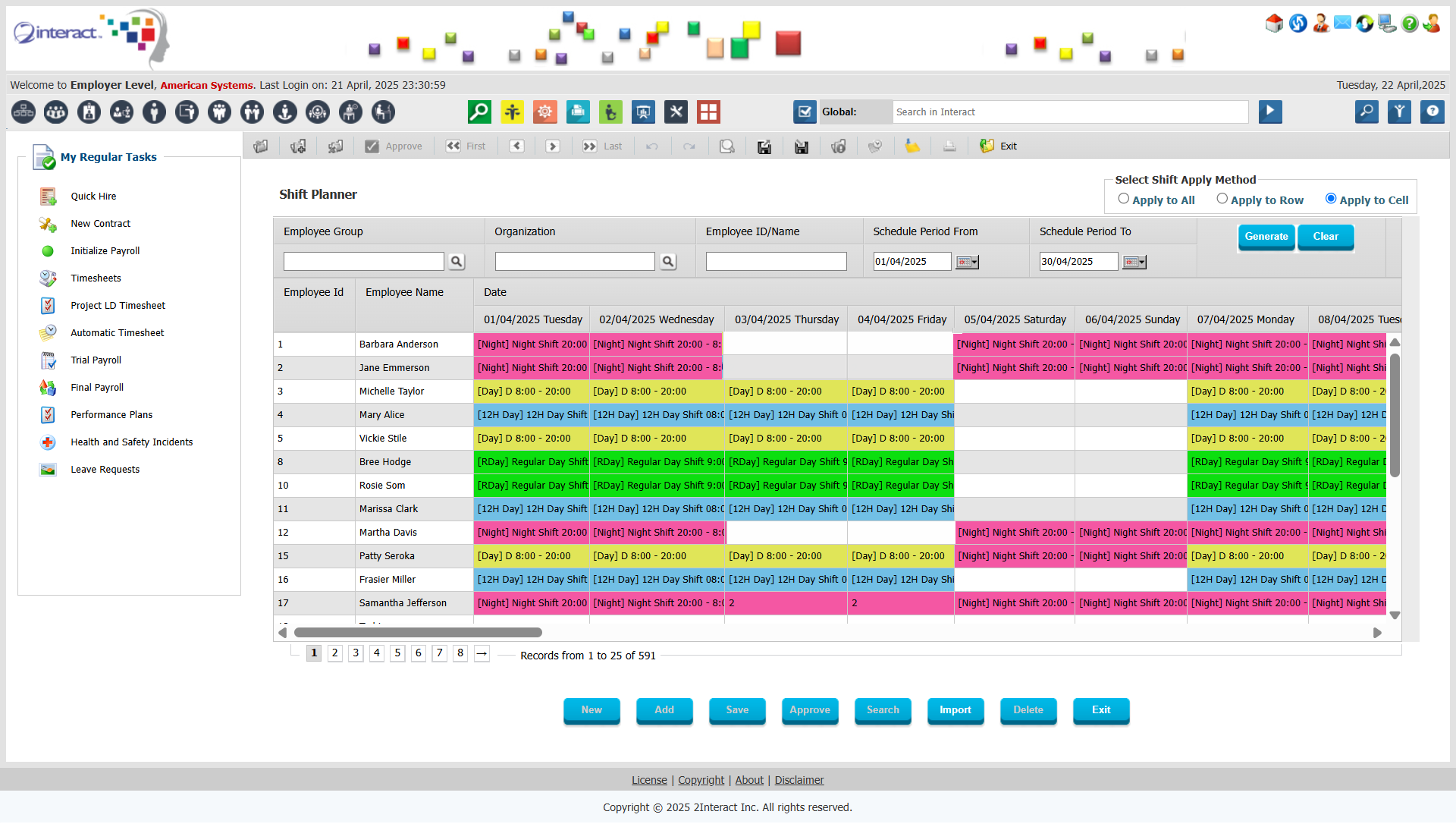Click the Organization lookup icon
Screen dimensions: 1456x824
click(668, 262)
